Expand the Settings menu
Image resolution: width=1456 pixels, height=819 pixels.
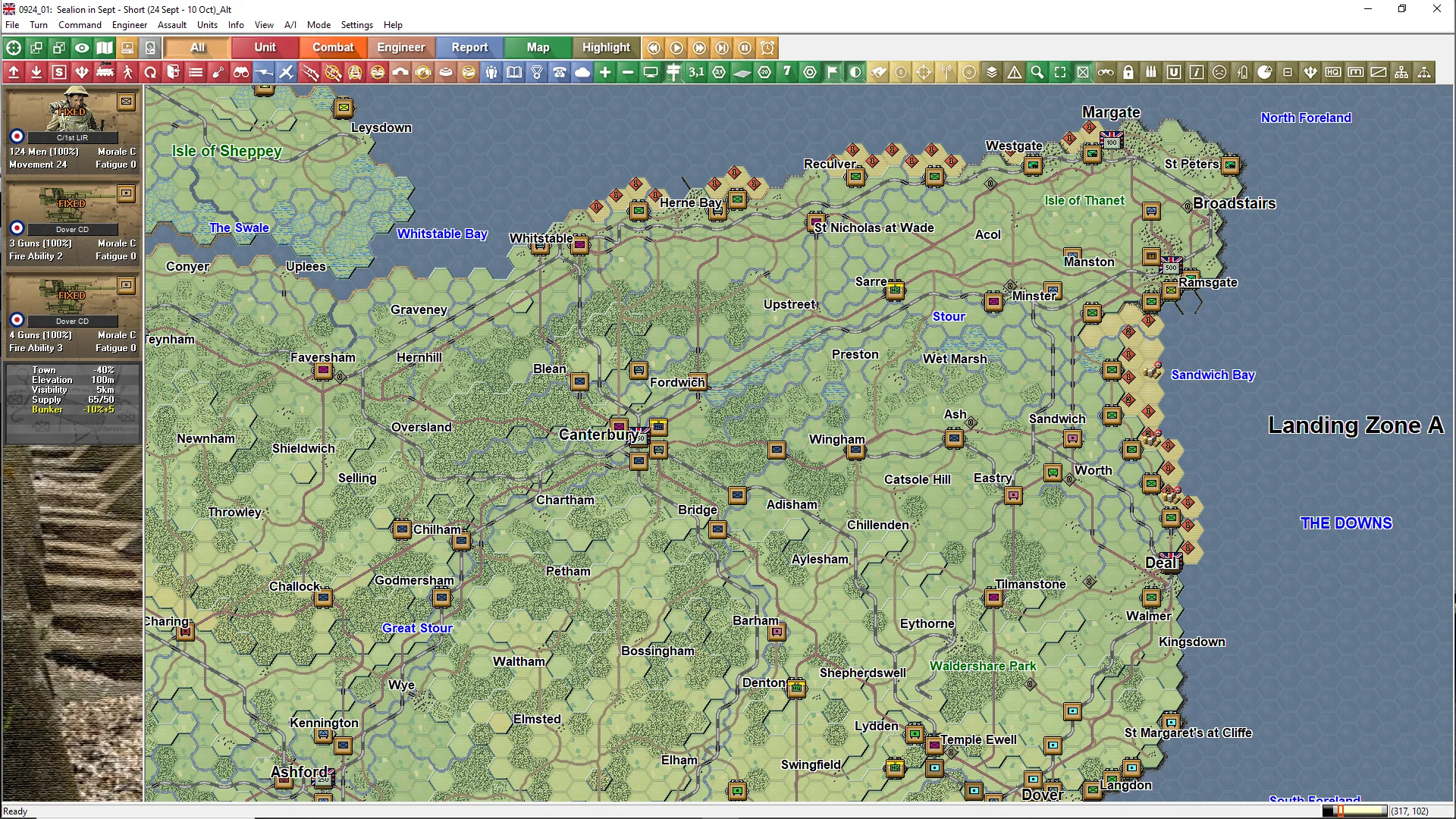(356, 25)
